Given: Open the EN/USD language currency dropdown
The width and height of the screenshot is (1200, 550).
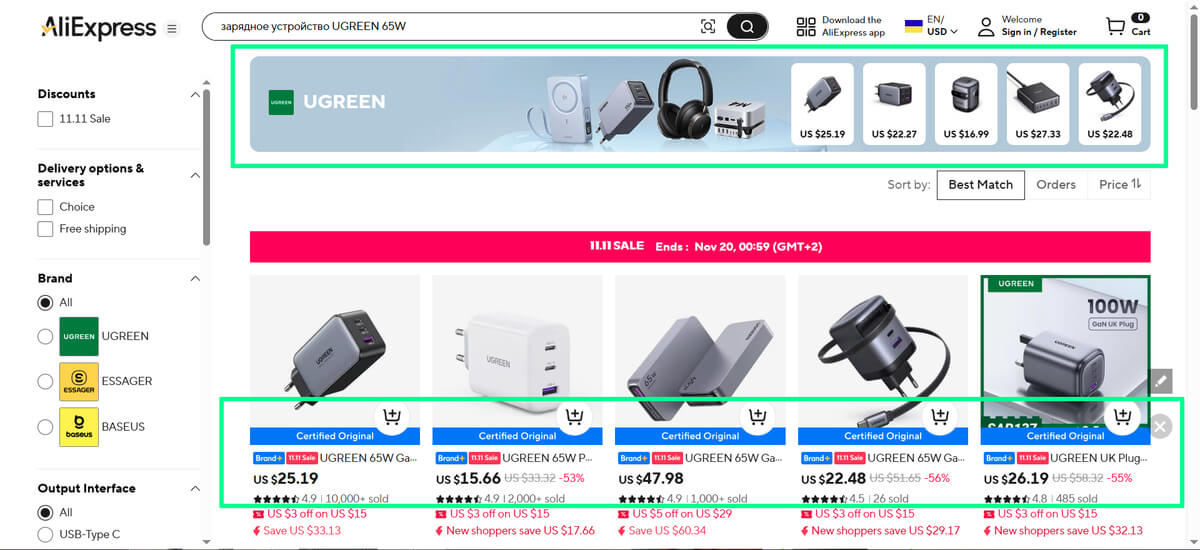Looking at the screenshot, I should [931, 26].
